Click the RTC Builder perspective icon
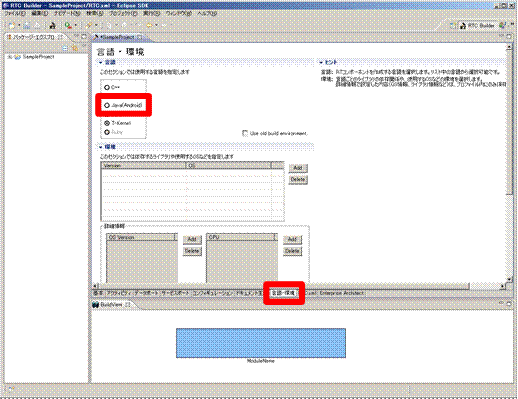The image size is (518, 399). [x=462, y=26]
